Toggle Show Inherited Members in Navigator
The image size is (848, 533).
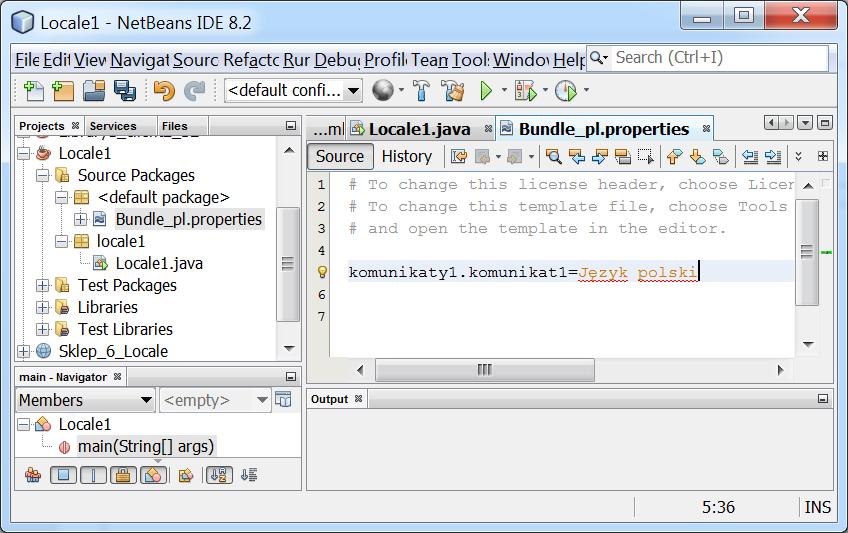[33, 475]
